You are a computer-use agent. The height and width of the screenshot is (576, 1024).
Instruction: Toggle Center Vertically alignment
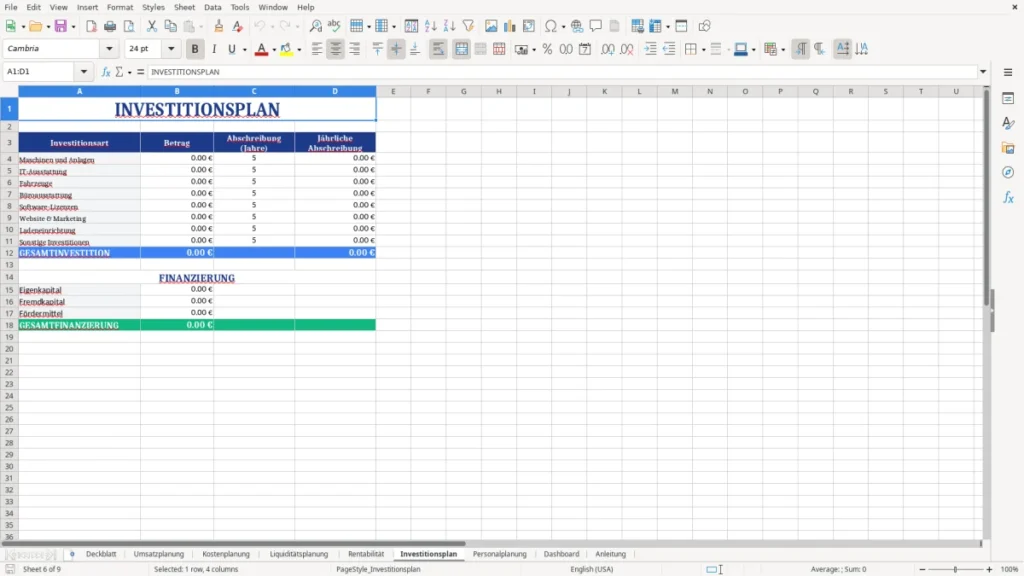[x=396, y=49]
